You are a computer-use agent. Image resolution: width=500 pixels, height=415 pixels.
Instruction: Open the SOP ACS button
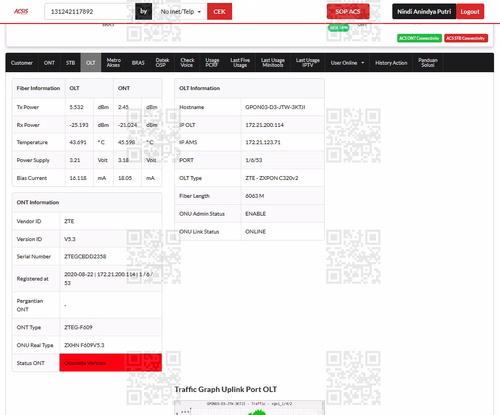tap(348, 12)
